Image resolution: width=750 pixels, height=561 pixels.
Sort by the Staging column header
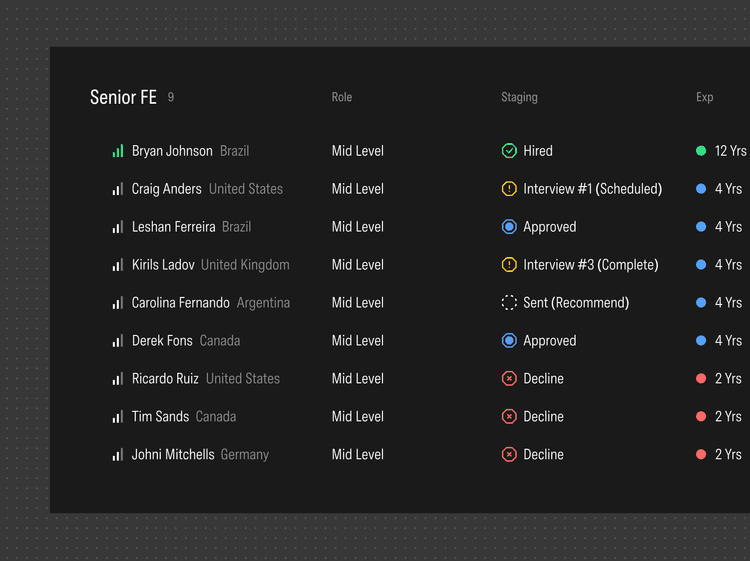pos(519,97)
